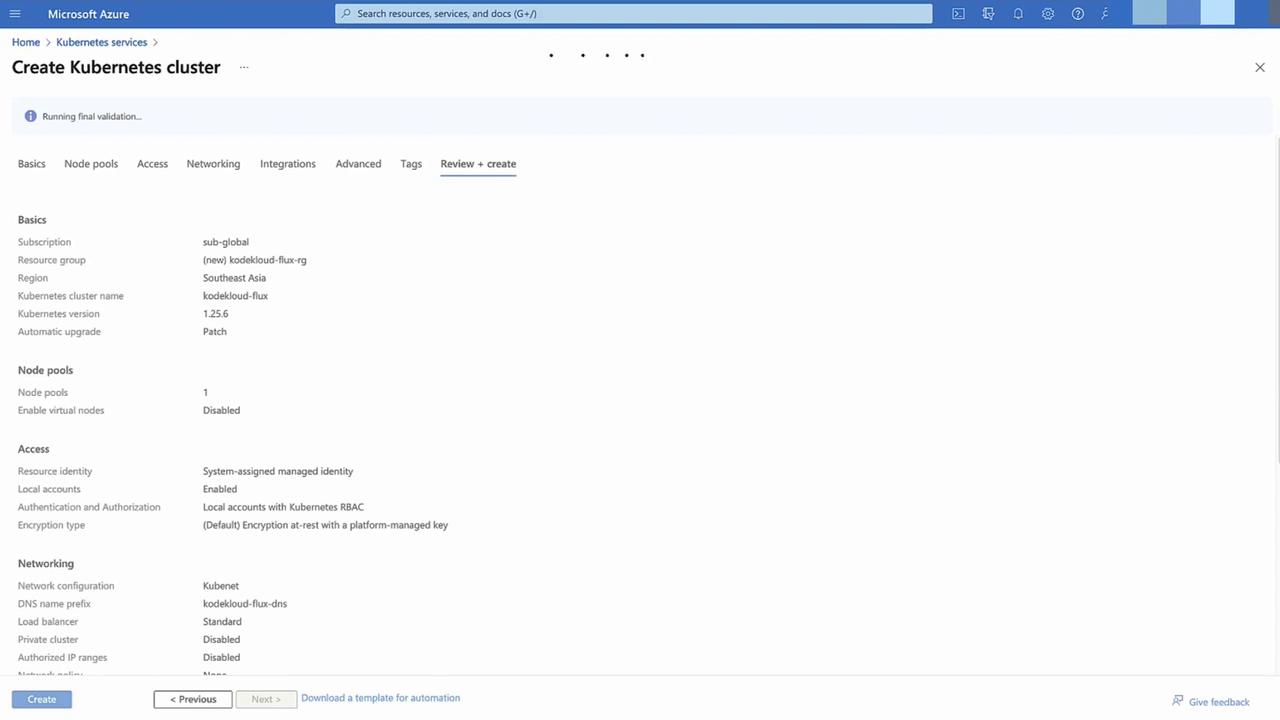Screen dimensions: 1280x720
Task: Click the Create button
Action: (42, 699)
